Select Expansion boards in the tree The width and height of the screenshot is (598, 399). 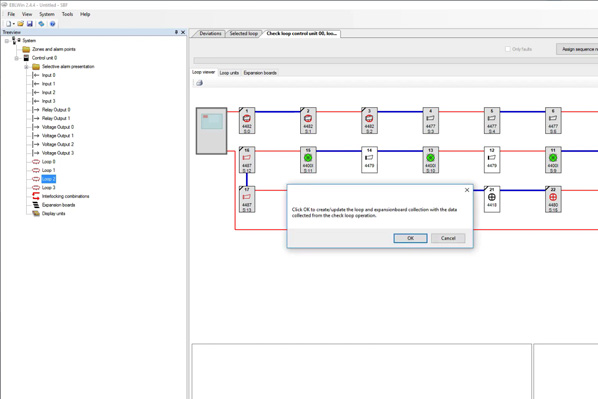58,205
